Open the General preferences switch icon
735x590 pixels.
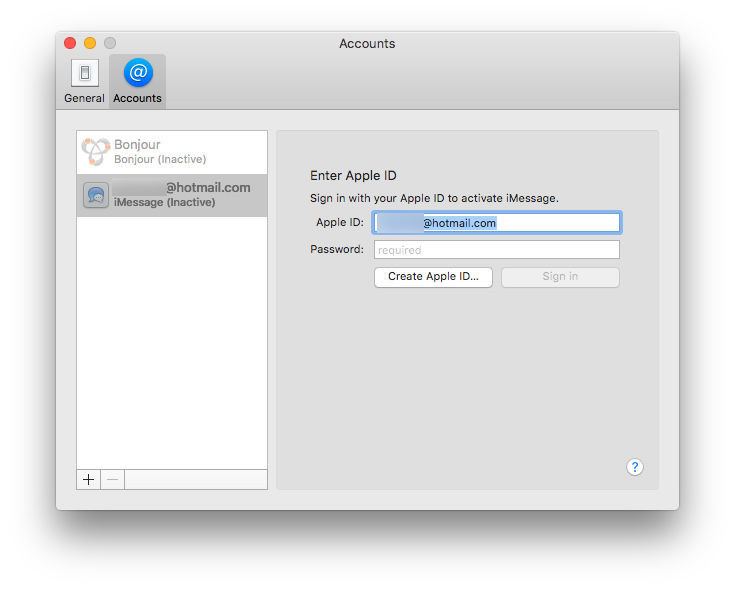(x=84, y=73)
